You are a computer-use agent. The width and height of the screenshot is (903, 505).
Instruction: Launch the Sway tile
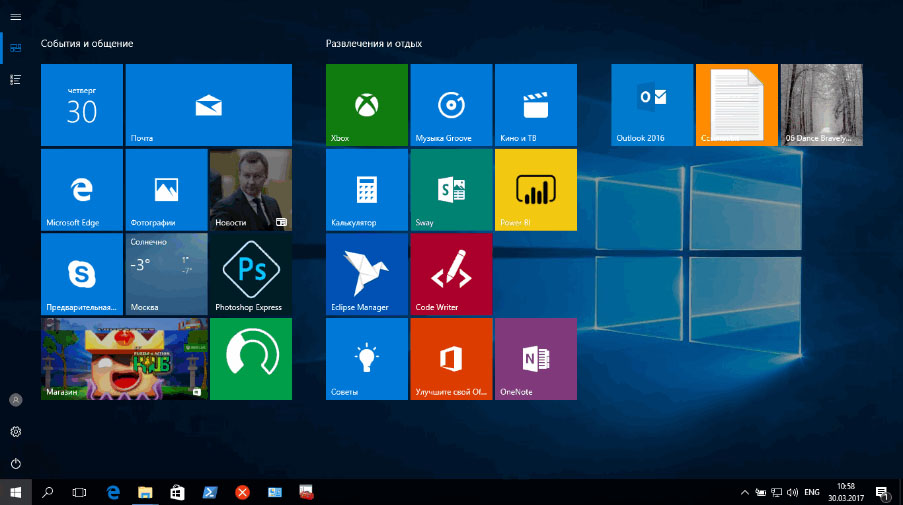click(x=452, y=189)
